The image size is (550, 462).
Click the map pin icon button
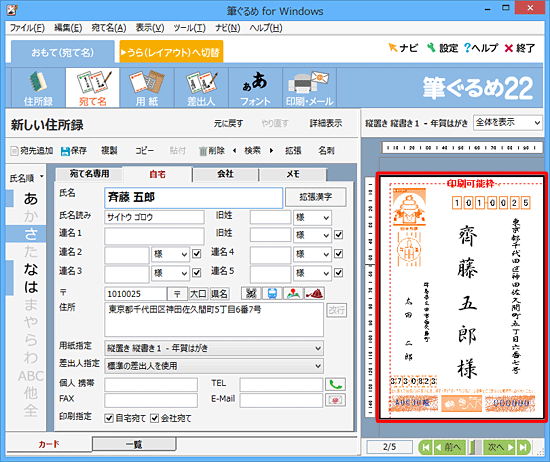coord(293,293)
